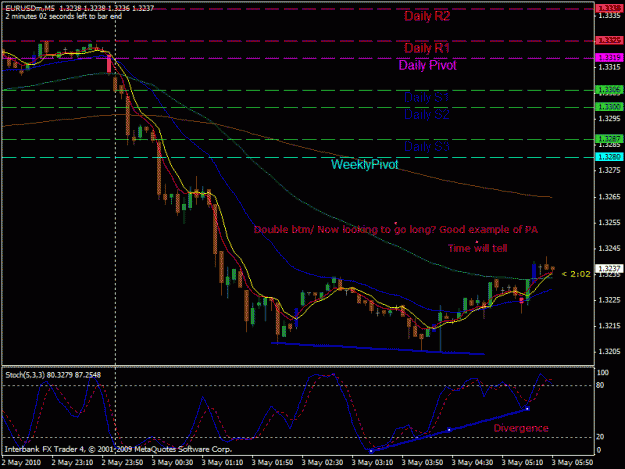
Task: Click the stochastic level 20 label
Action: pyautogui.click(x=600, y=437)
